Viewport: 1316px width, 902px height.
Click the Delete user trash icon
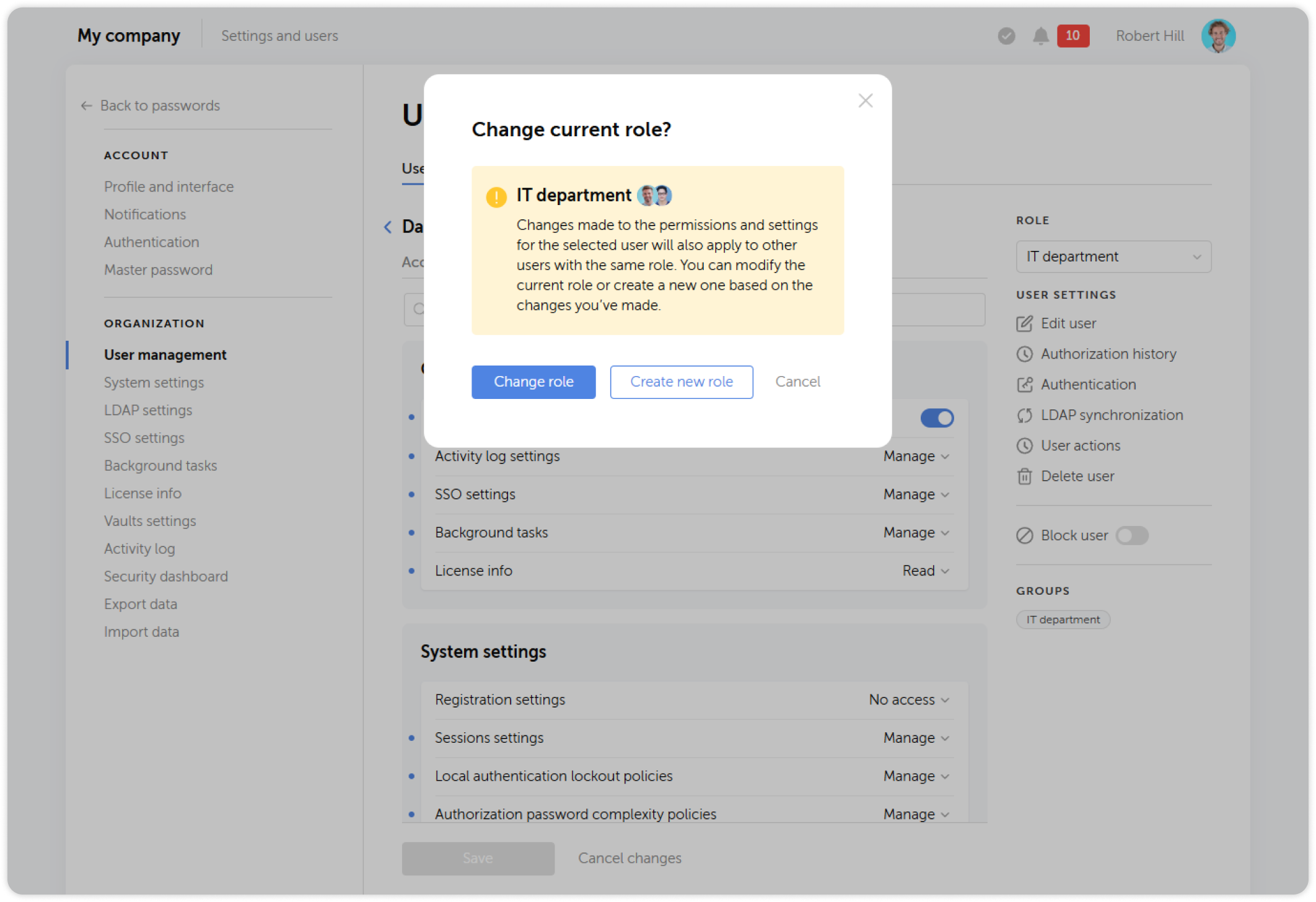click(x=1025, y=476)
